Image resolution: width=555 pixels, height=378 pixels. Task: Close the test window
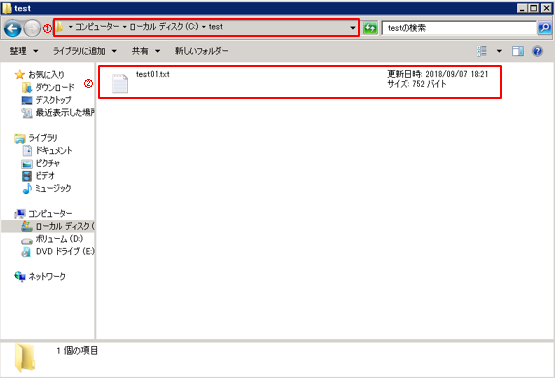point(546,8)
